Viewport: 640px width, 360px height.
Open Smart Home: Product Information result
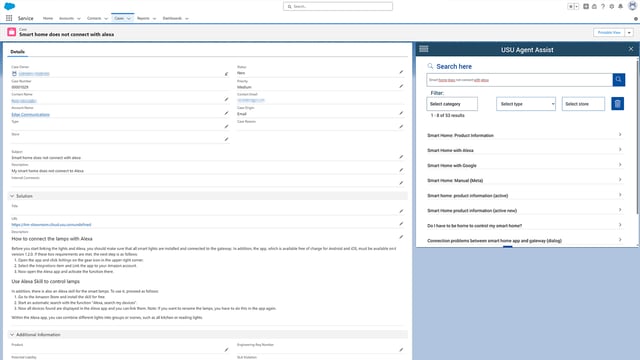524,135
